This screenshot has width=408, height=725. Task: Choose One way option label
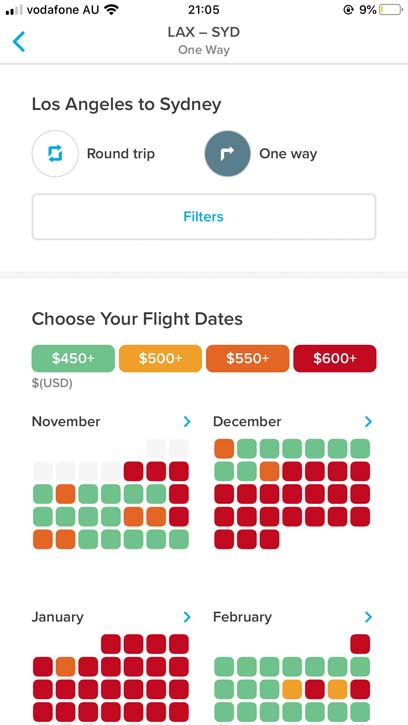(x=288, y=154)
